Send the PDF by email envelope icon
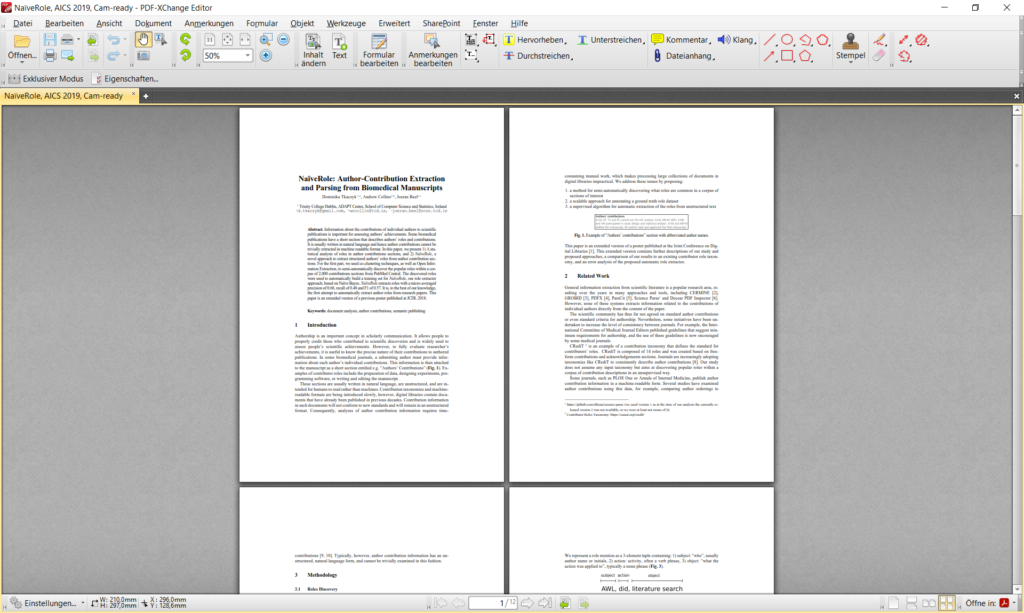 pos(67,56)
